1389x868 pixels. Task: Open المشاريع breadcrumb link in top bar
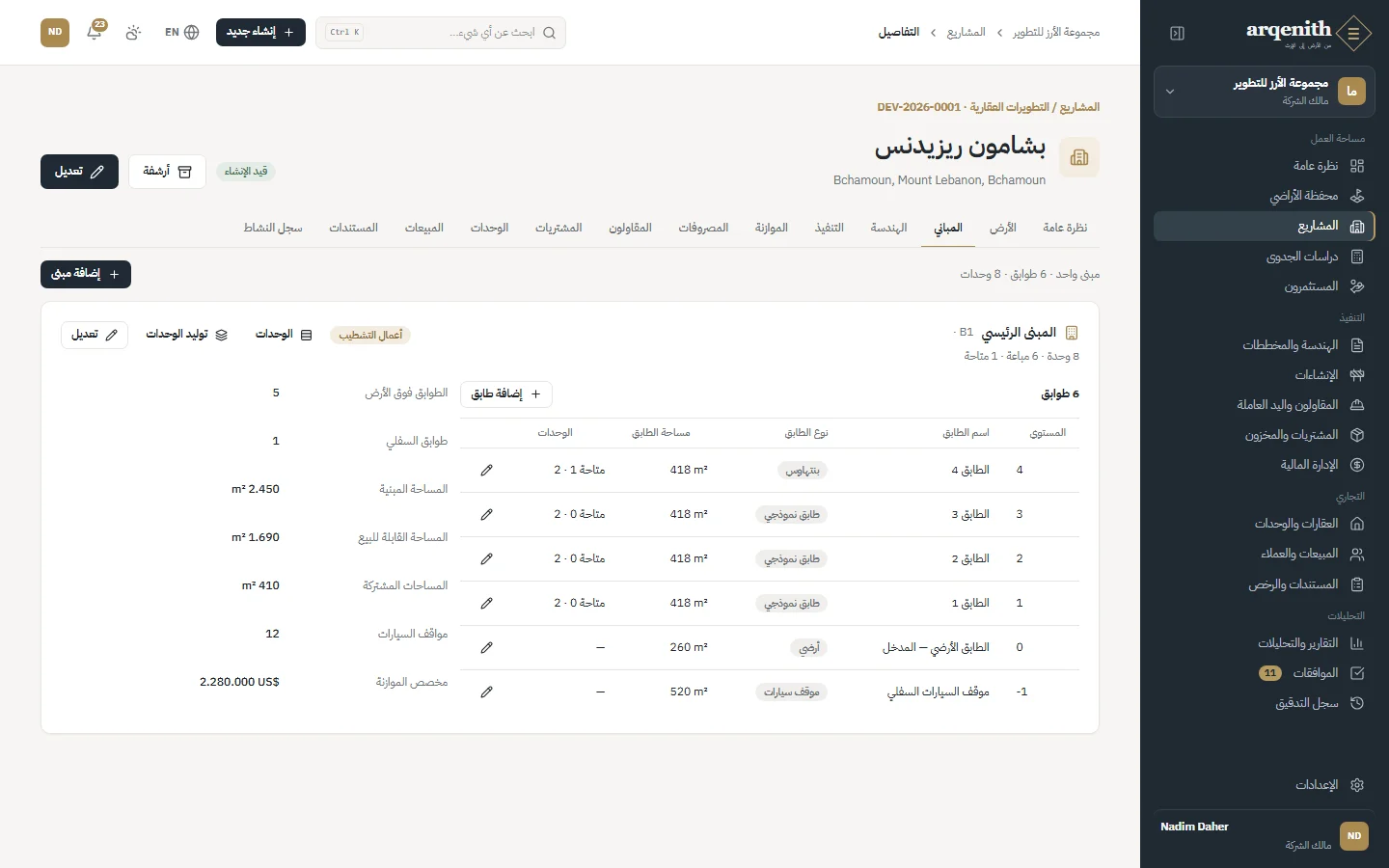point(966,33)
